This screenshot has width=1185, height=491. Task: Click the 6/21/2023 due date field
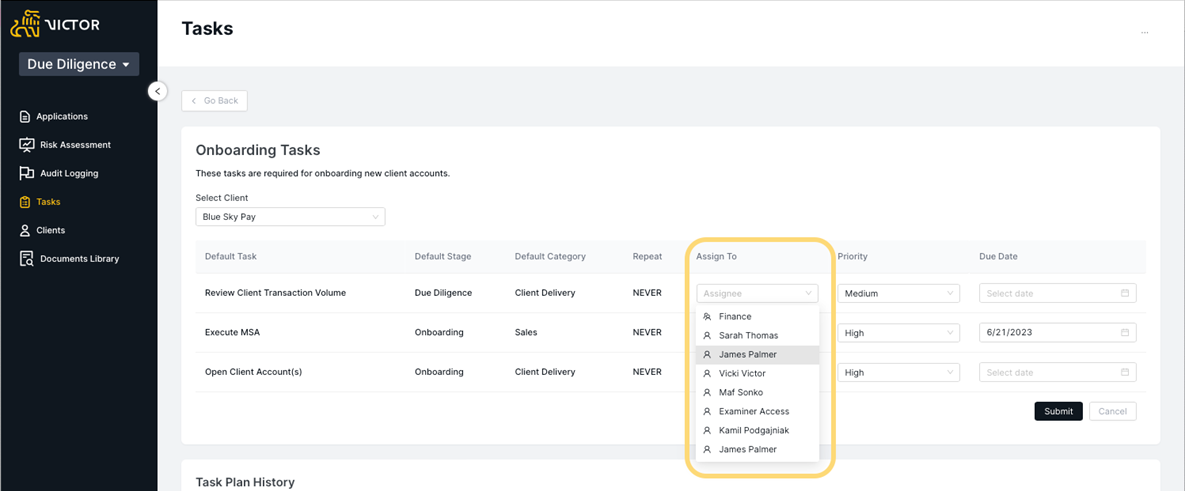[1058, 333]
